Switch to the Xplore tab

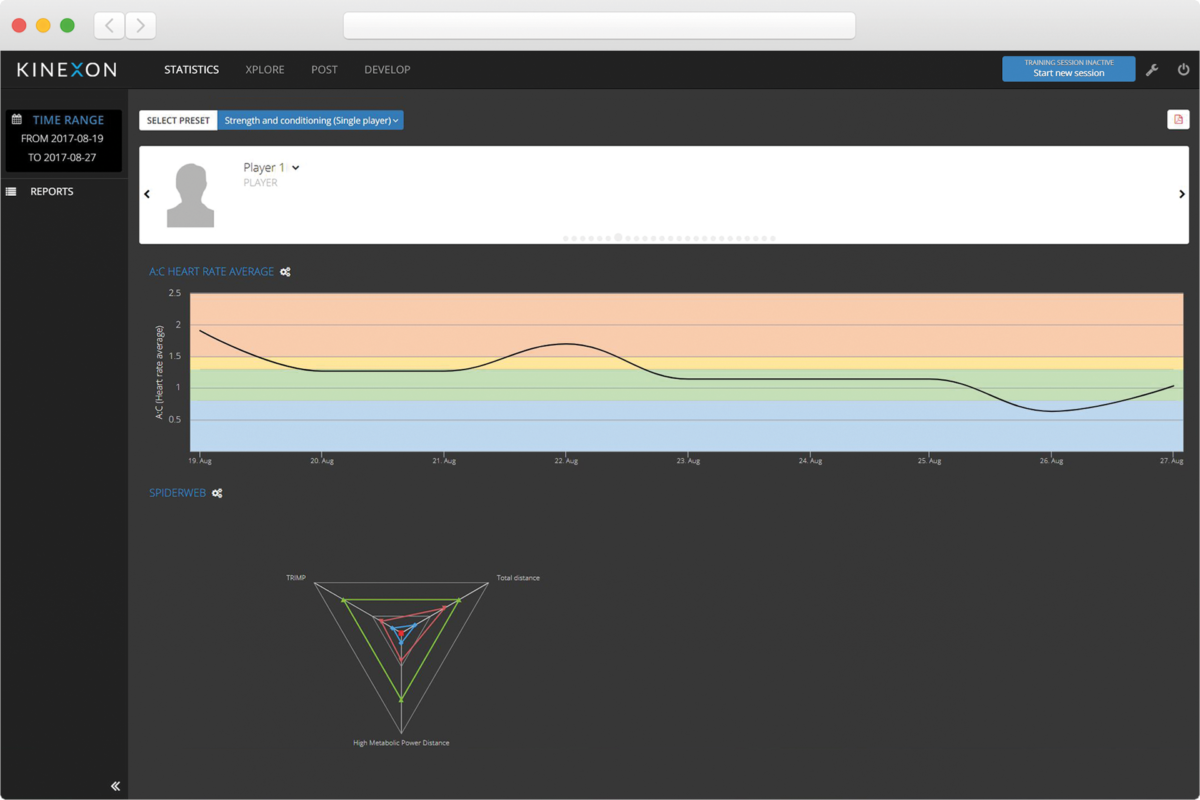(x=265, y=70)
